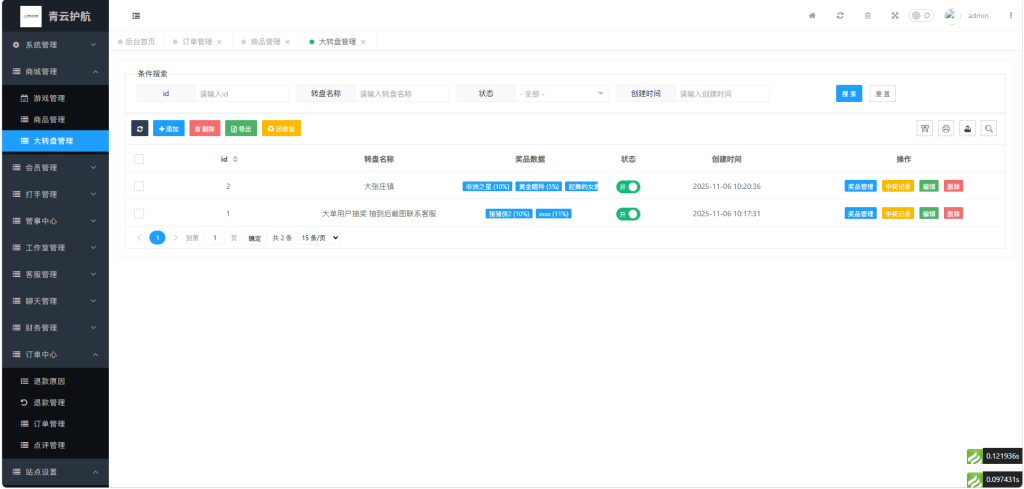The image size is (1024, 489).
Task: Check the row for 大张庄镇
Action: (139, 186)
